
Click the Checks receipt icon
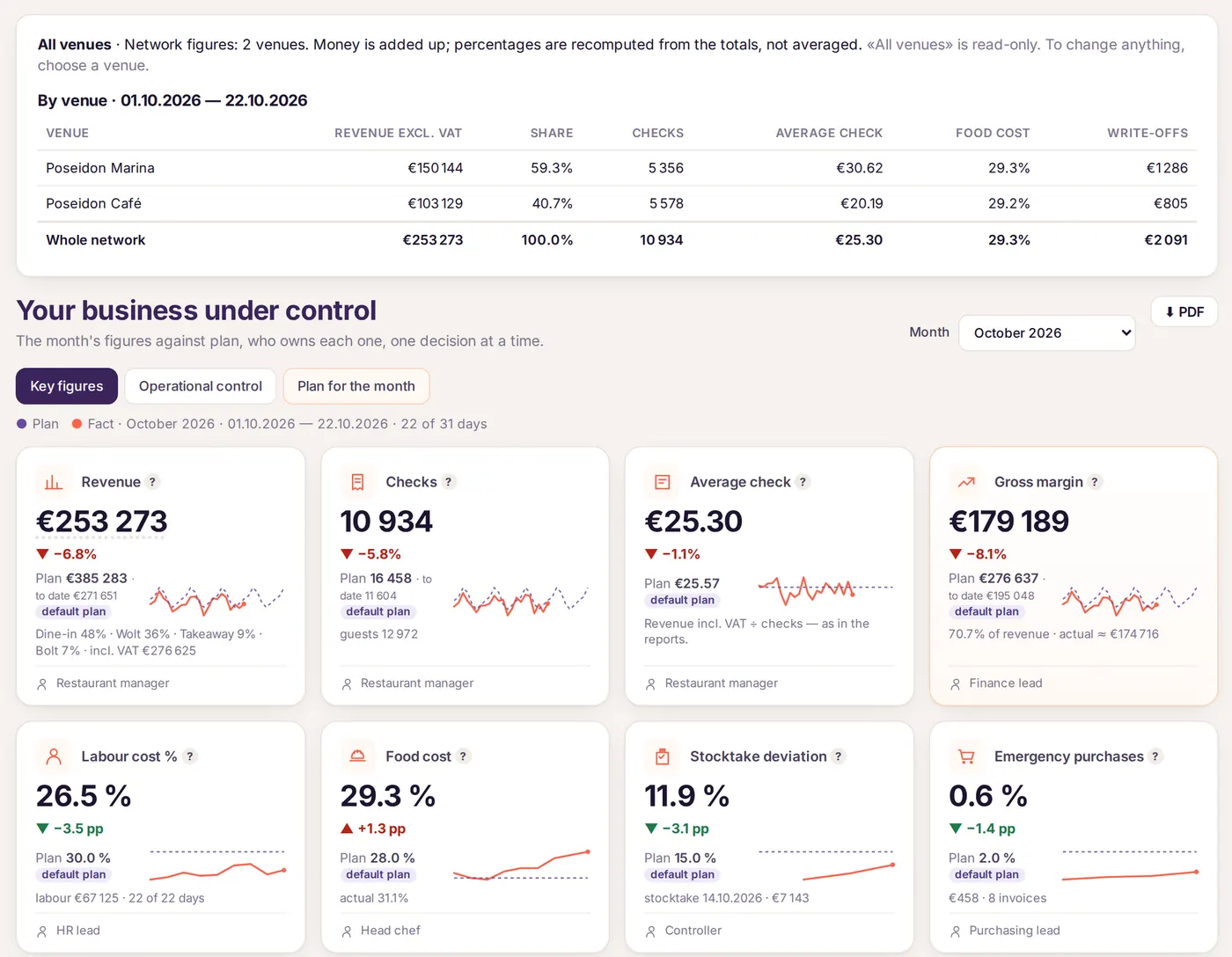tap(358, 482)
